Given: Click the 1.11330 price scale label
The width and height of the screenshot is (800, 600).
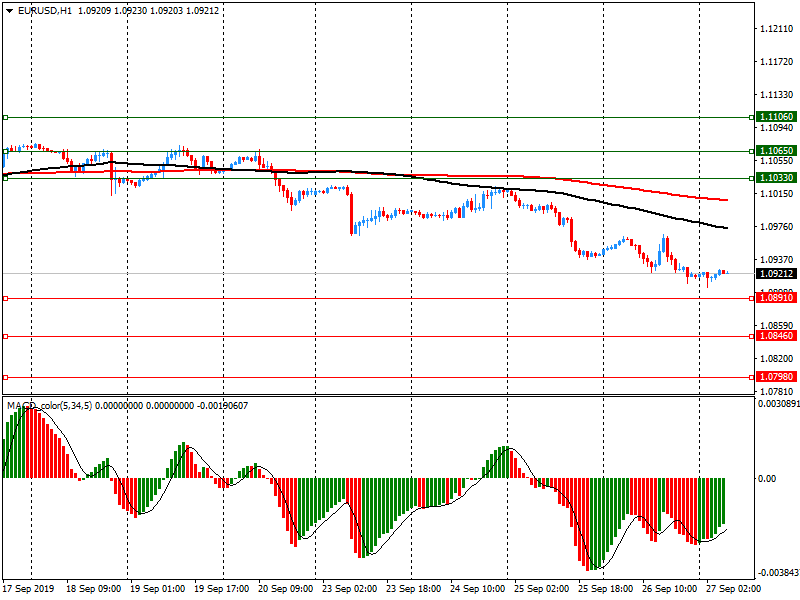Looking at the screenshot, I should 777,95.
